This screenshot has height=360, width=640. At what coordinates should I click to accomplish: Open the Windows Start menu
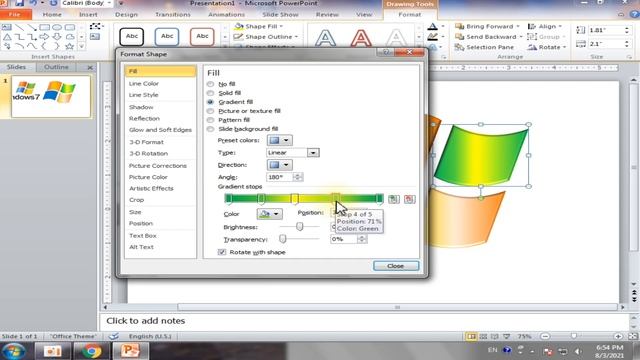[14, 351]
